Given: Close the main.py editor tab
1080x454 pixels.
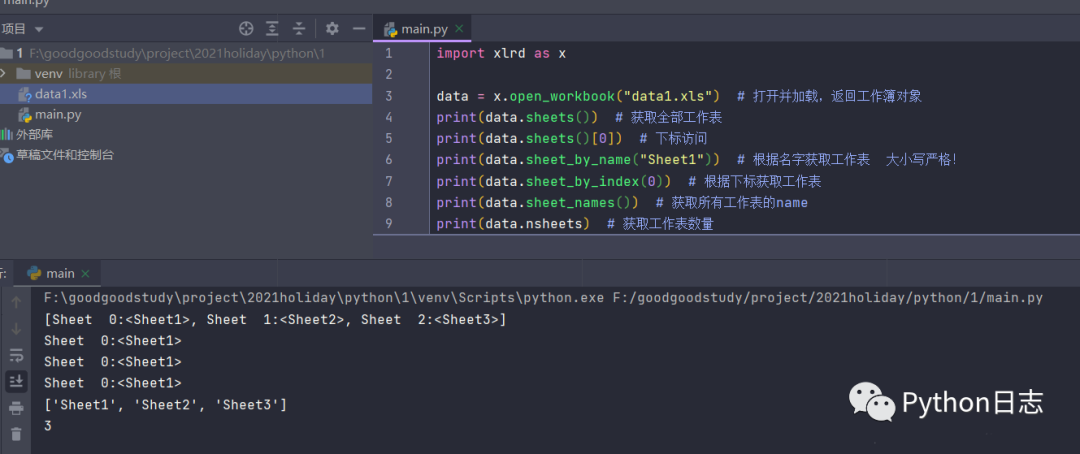Looking at the screenshot, I should pyautogui.click(x=459, y=30).
